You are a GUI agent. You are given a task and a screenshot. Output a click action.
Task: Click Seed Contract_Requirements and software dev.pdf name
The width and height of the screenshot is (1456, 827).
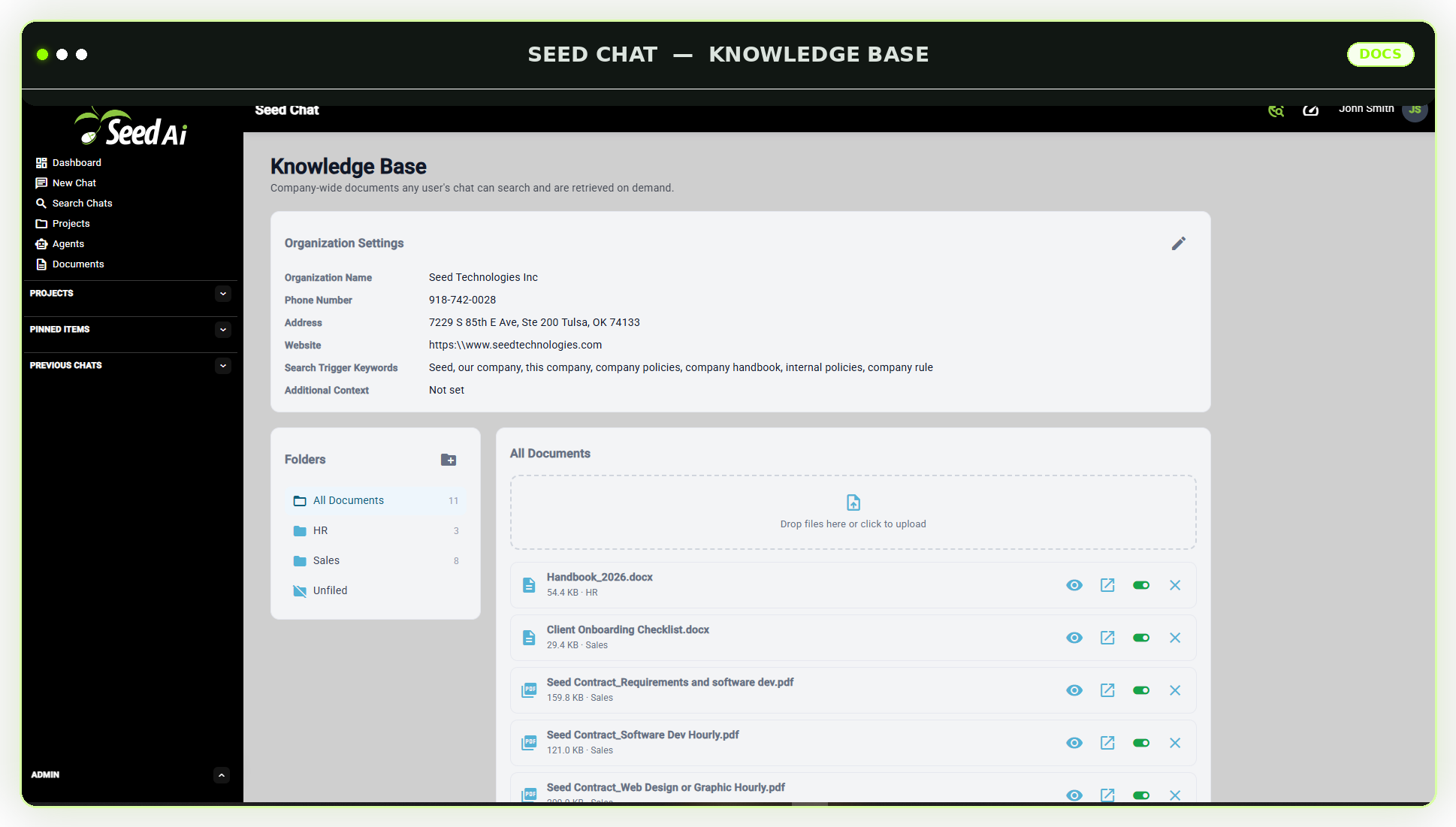click(670, 682)
